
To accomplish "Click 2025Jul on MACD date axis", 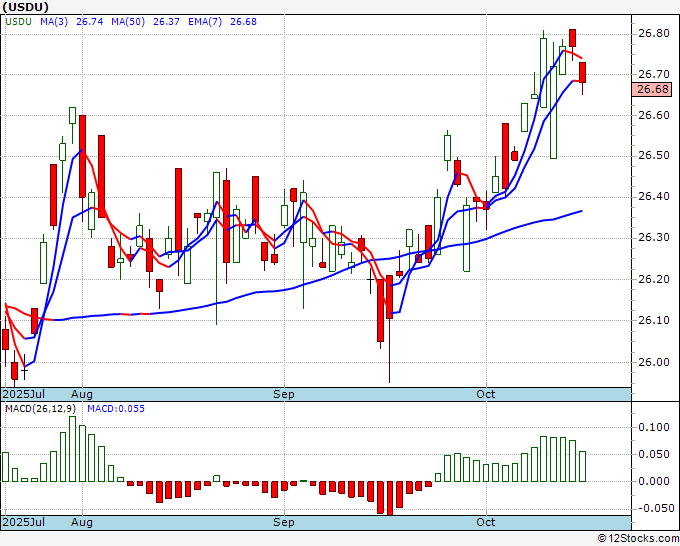I will click(23, 522).
